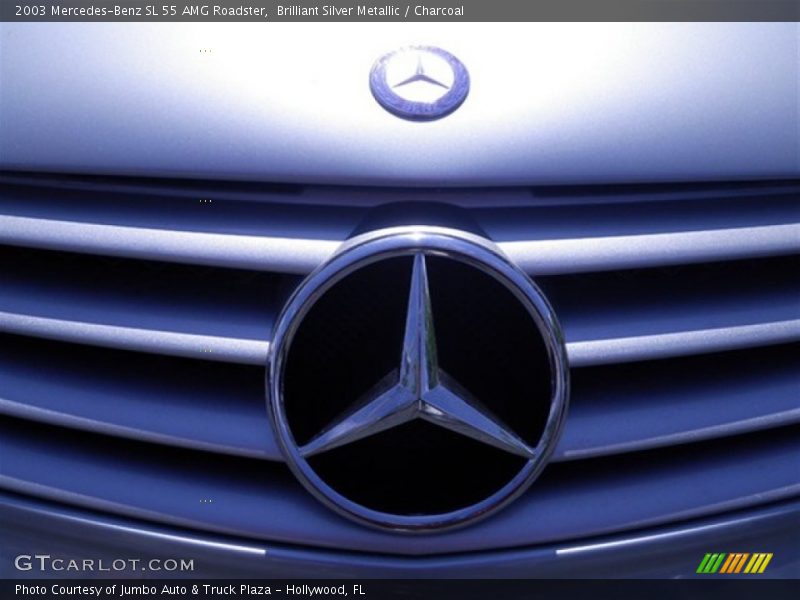Click the photo courtesy caption bar

[400, 589]
